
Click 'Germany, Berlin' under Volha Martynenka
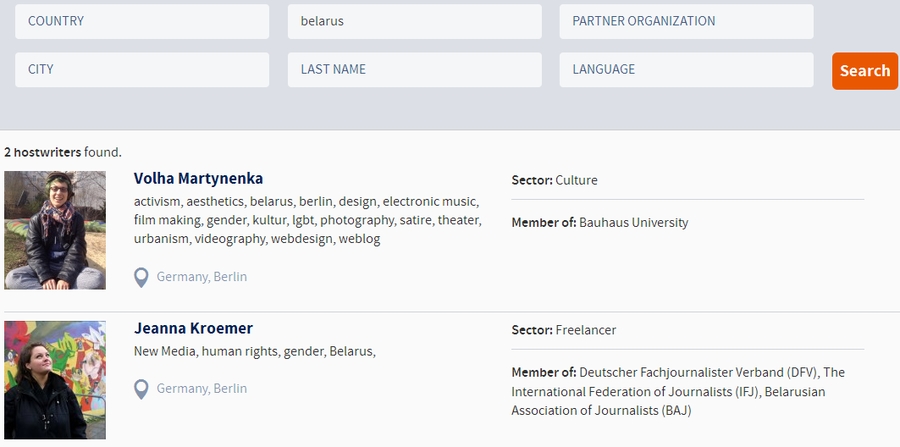(201, 277)
